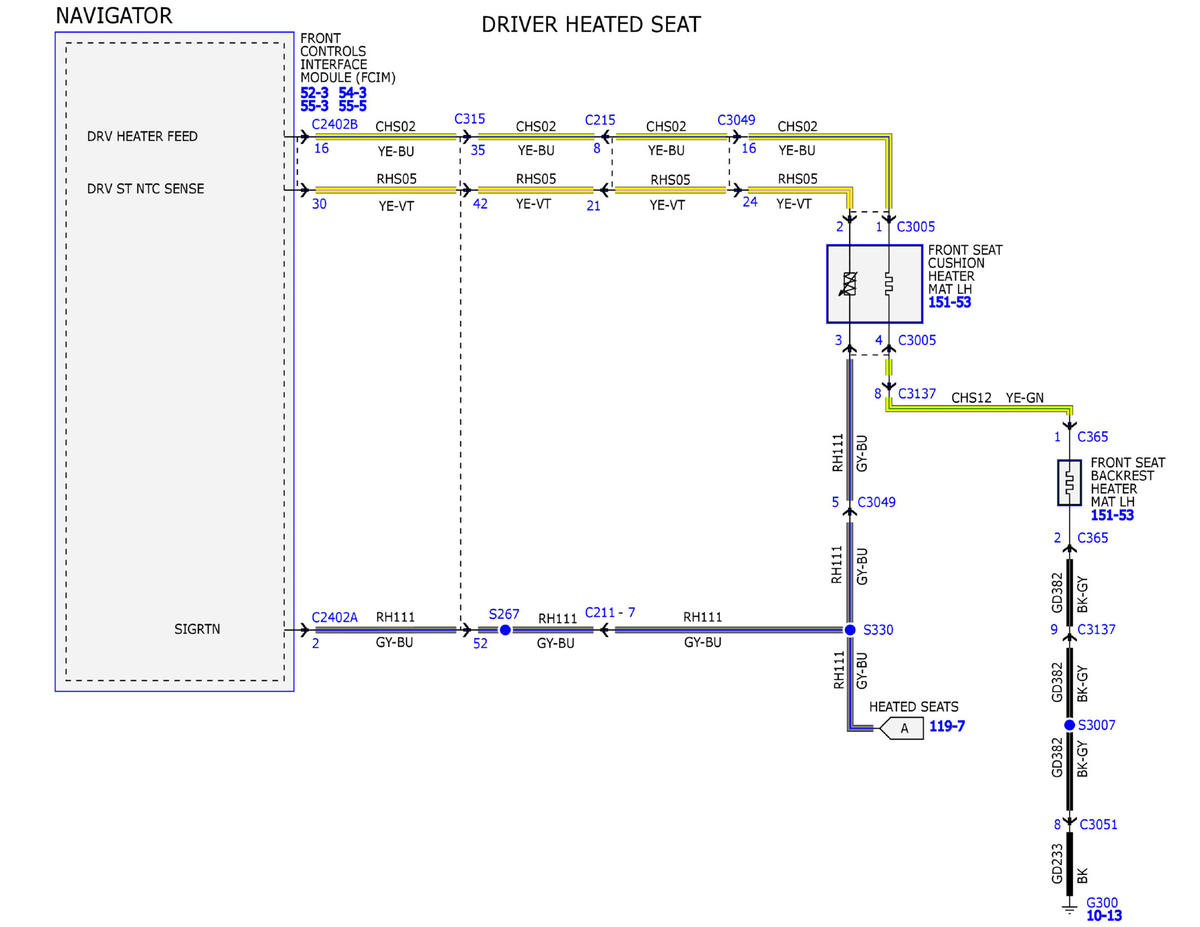This screenshot has height=927, width=1200.
Task: Click the DRIVER HEATED SEAT title
Action: (591, 24)
